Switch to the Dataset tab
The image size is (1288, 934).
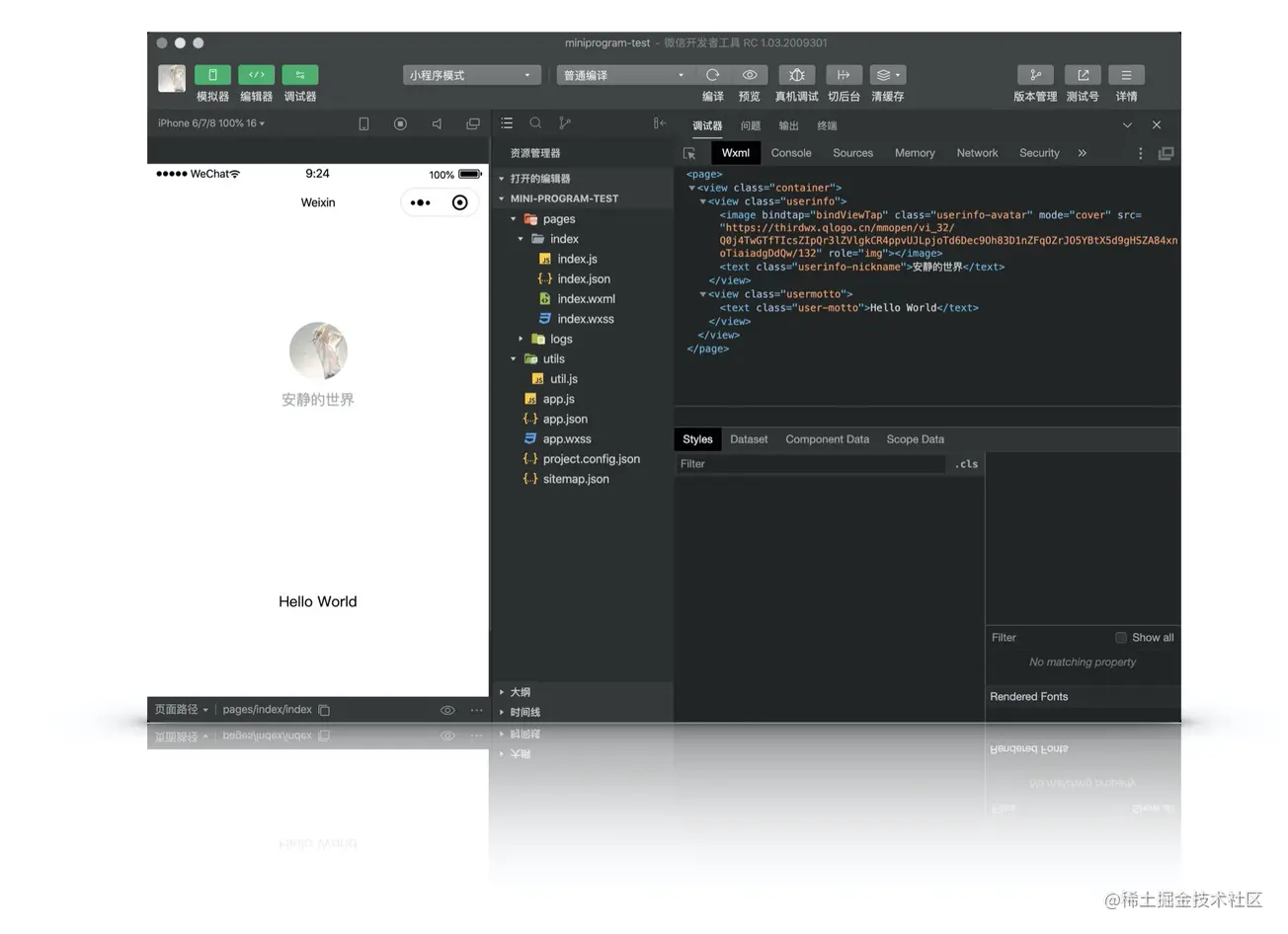[749, 439]
